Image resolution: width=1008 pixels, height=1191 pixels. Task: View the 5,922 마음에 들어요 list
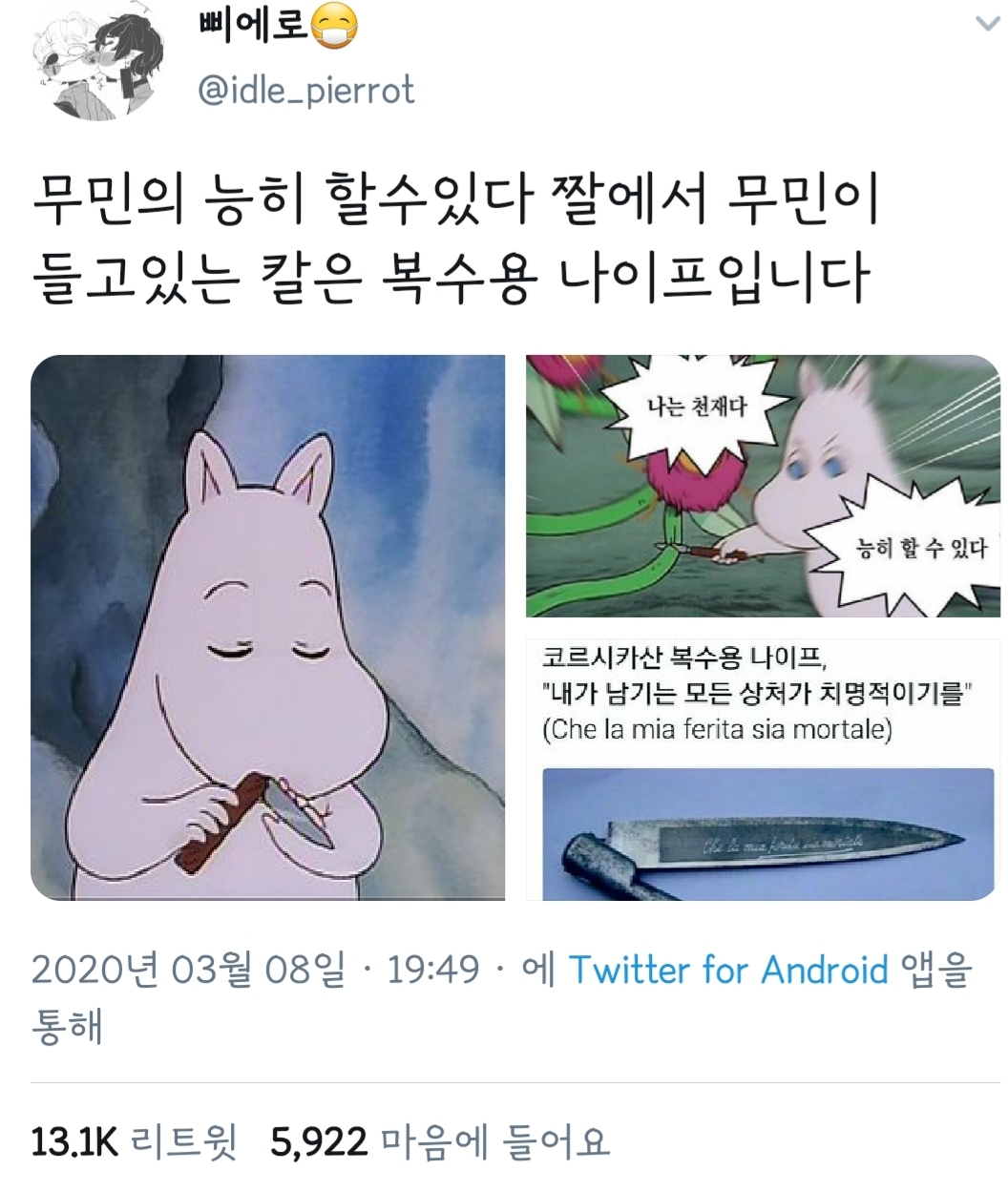point(439,1141)
